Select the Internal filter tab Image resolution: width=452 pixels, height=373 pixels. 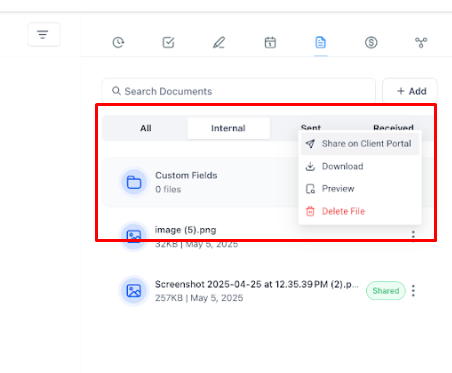point(228,128)
